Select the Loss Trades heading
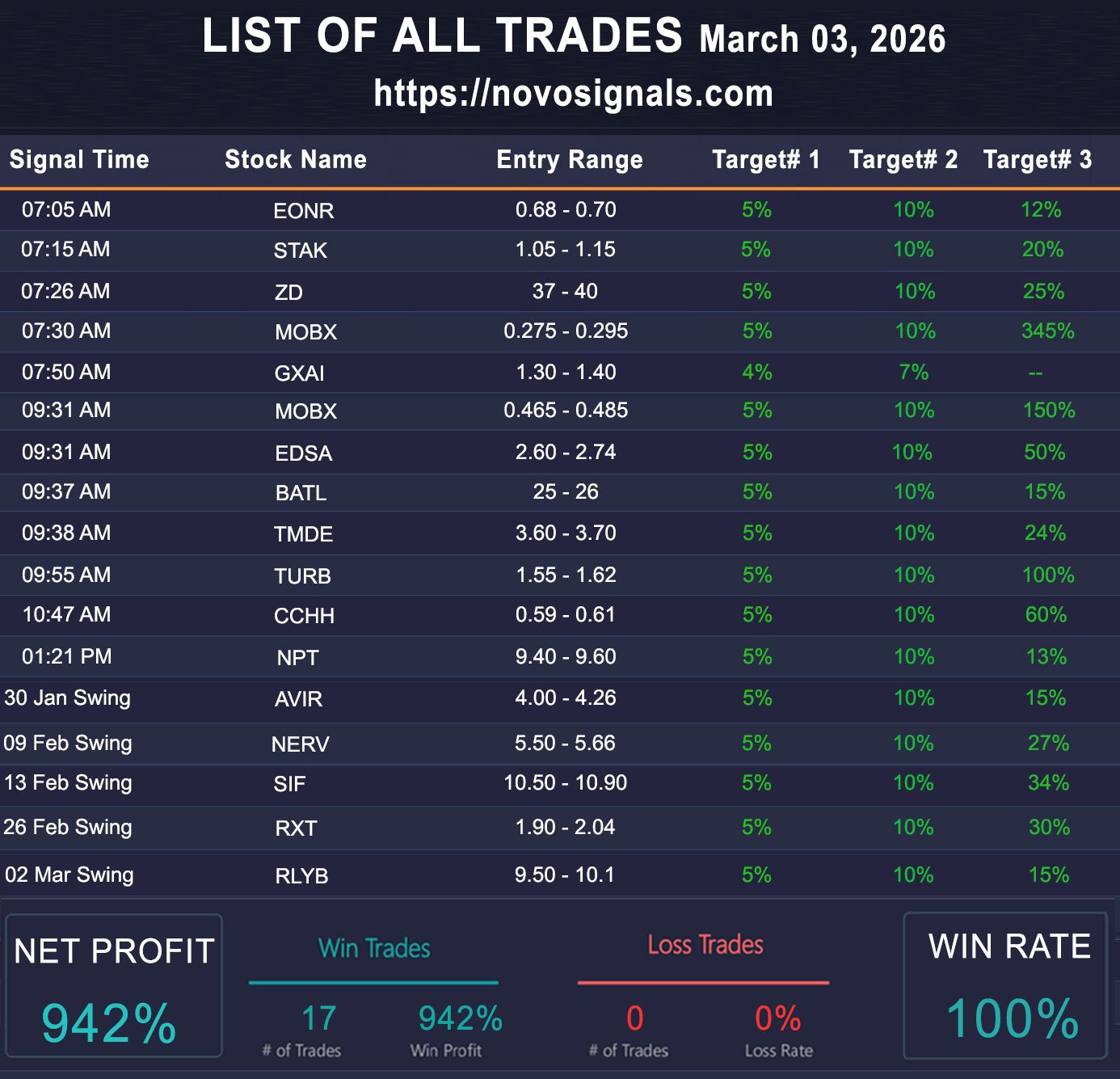Image resolution: width=1120 pixels, height=1079 pixels. pos(705,945)
